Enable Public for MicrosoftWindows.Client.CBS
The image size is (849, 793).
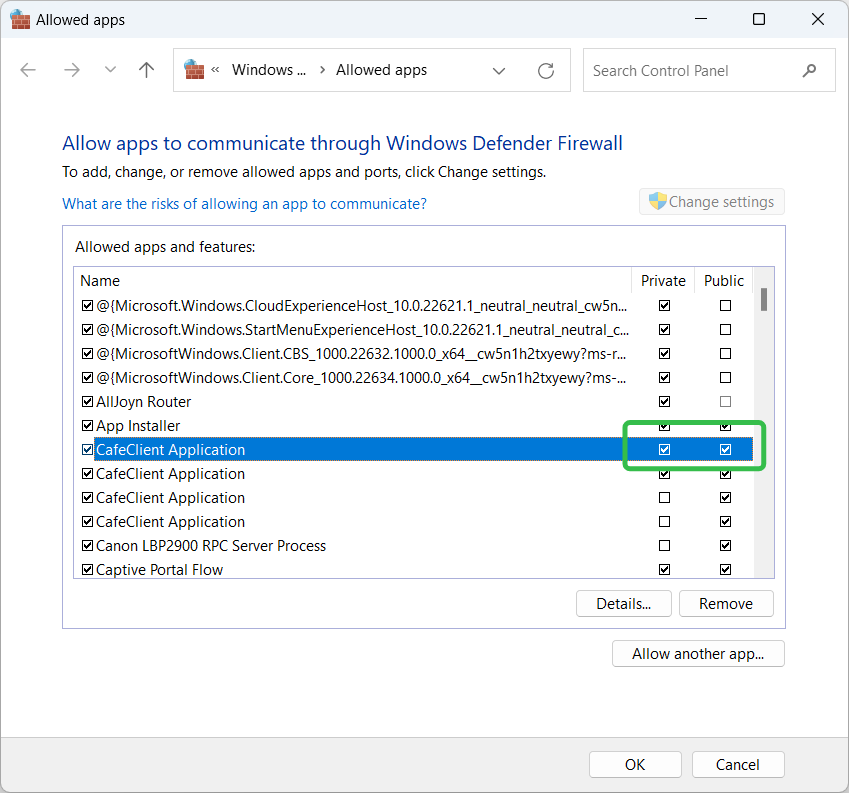click(x=726, y=353)
